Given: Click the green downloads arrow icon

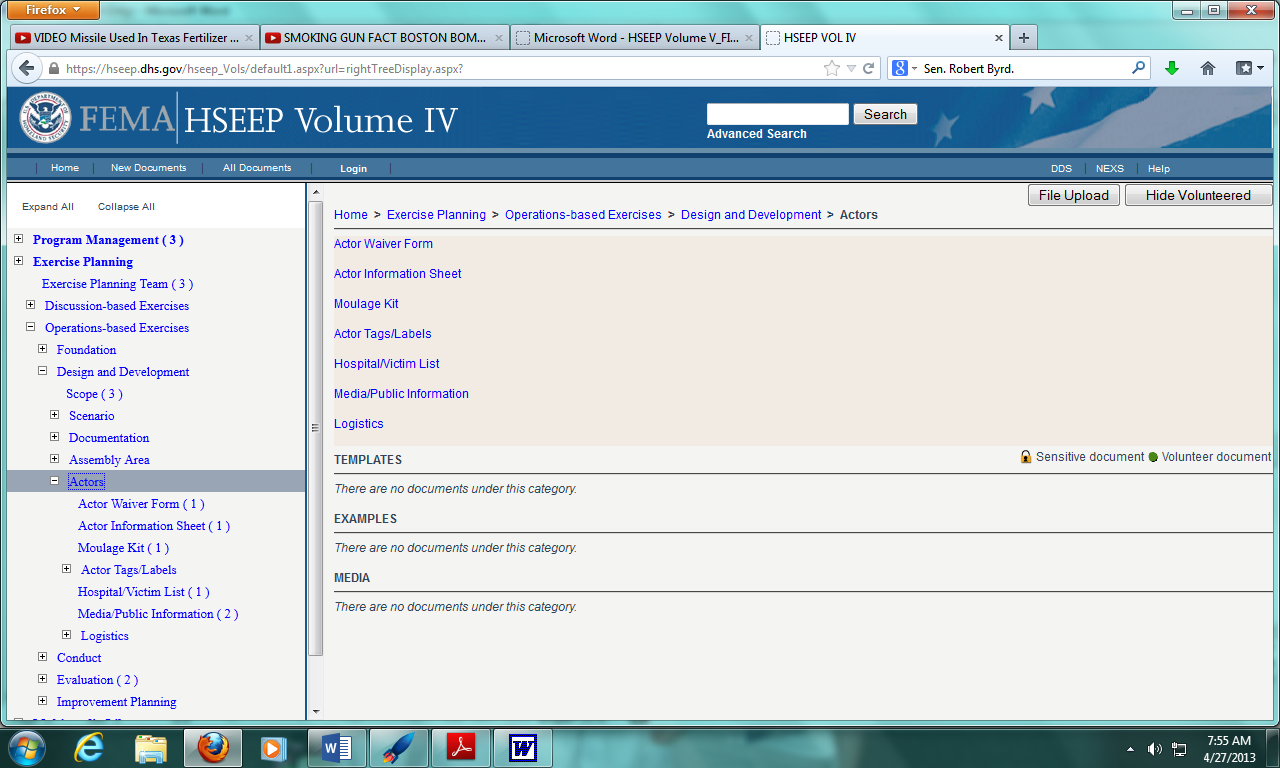Looking at the screenshot, I should tap(1172, 68).
